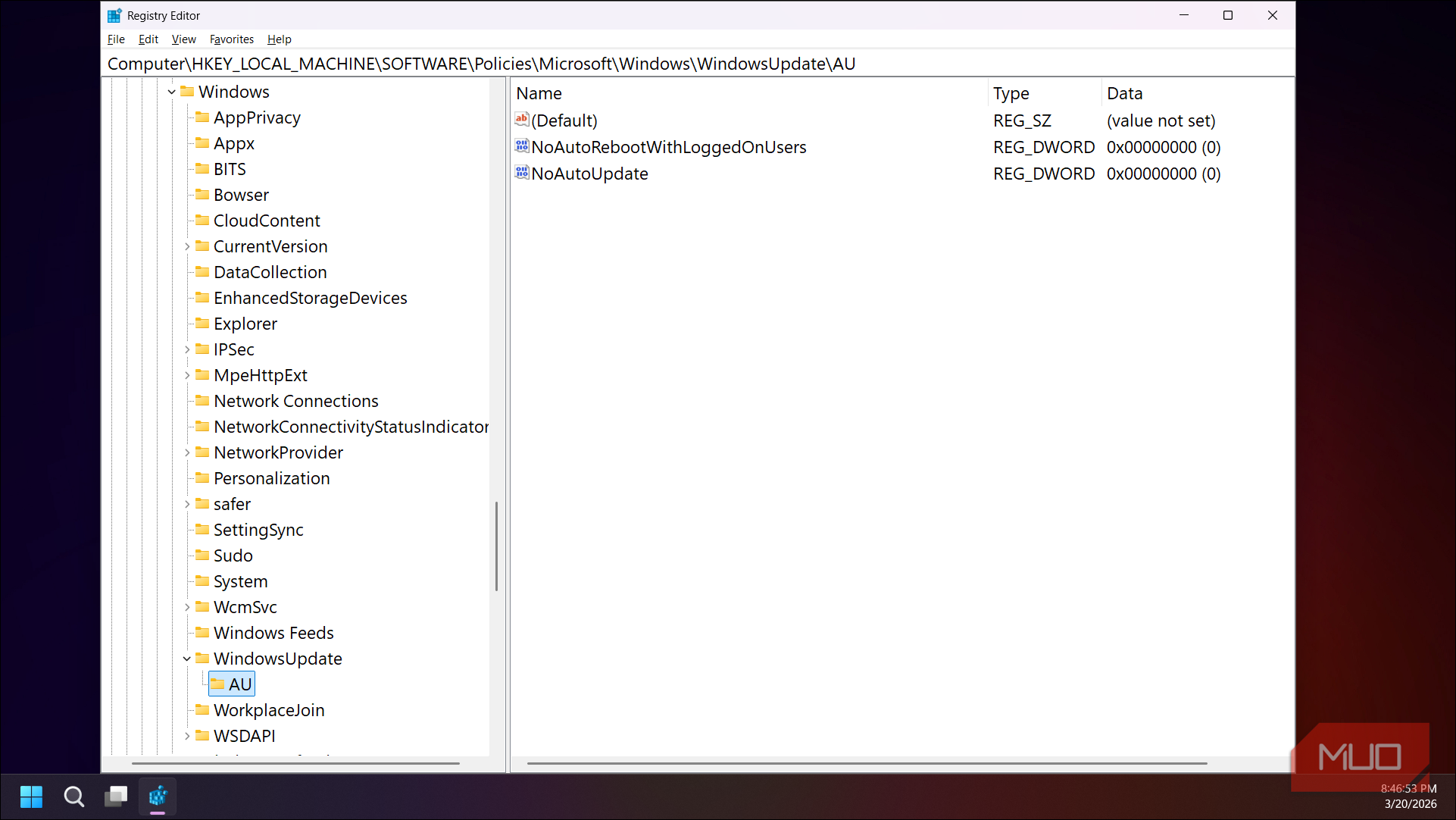Select the AU folder icon

click(x=217, y=684)
